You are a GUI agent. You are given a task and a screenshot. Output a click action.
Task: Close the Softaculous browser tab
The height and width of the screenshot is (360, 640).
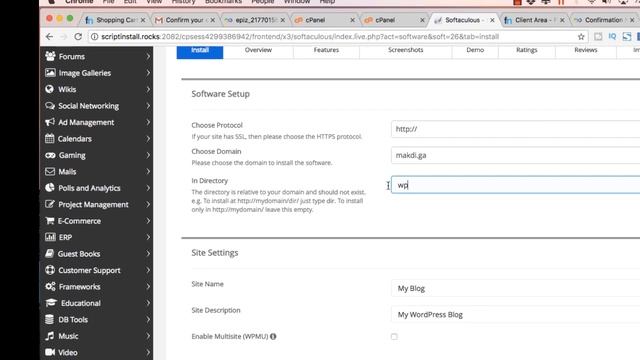click(492, 20)
